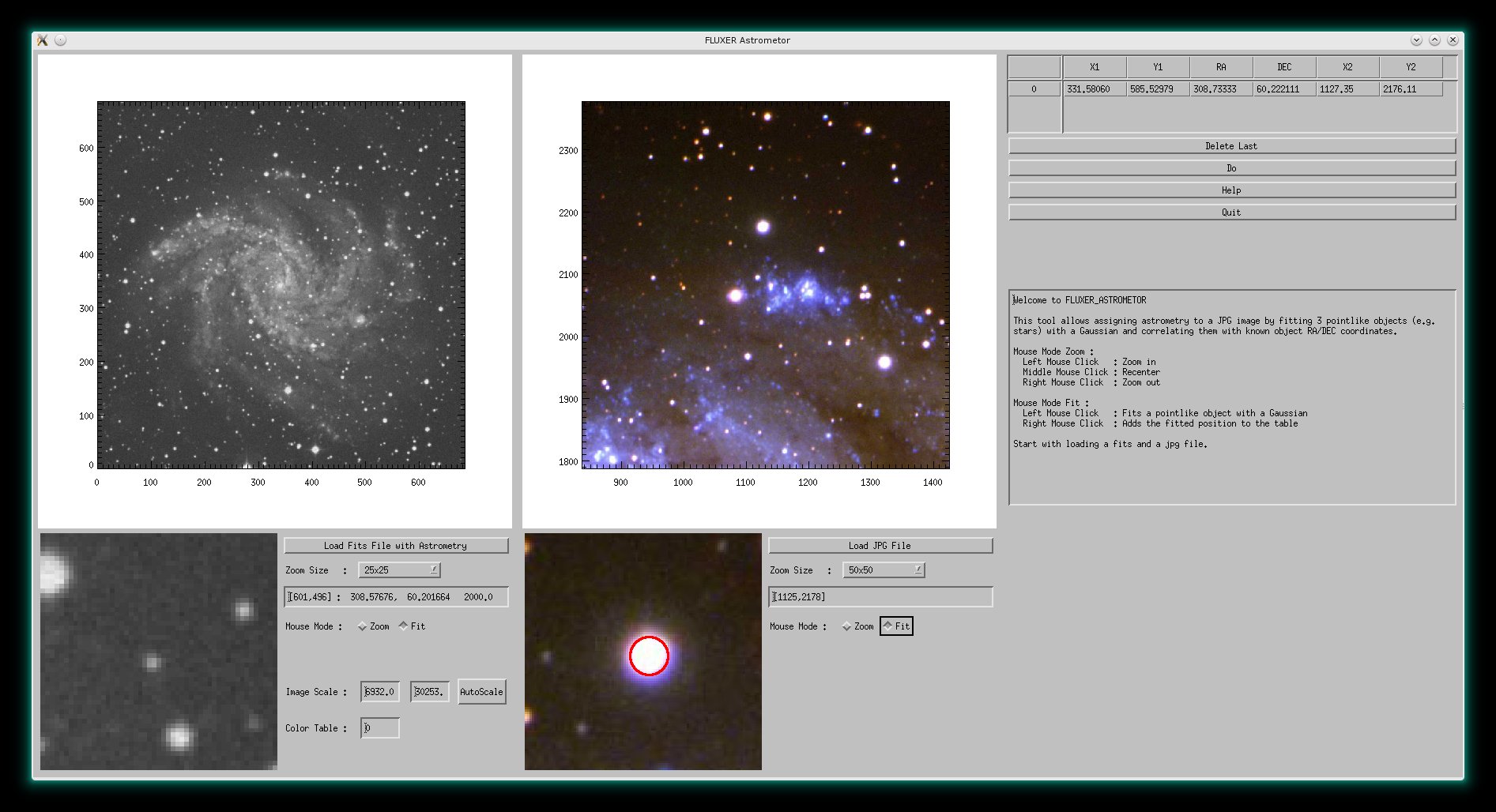Image resolution: width=1496 pixels, height=812 pixels.
Task: Click the red-circled star in JPG zoom preview
Action: 649,656
